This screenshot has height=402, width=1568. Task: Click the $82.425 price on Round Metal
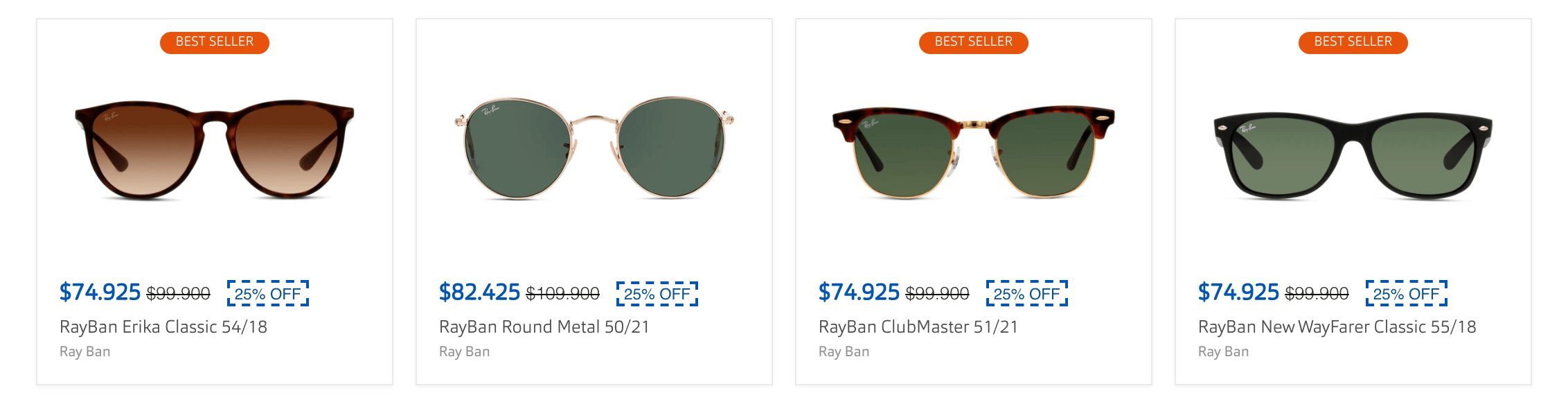[479, 292]
